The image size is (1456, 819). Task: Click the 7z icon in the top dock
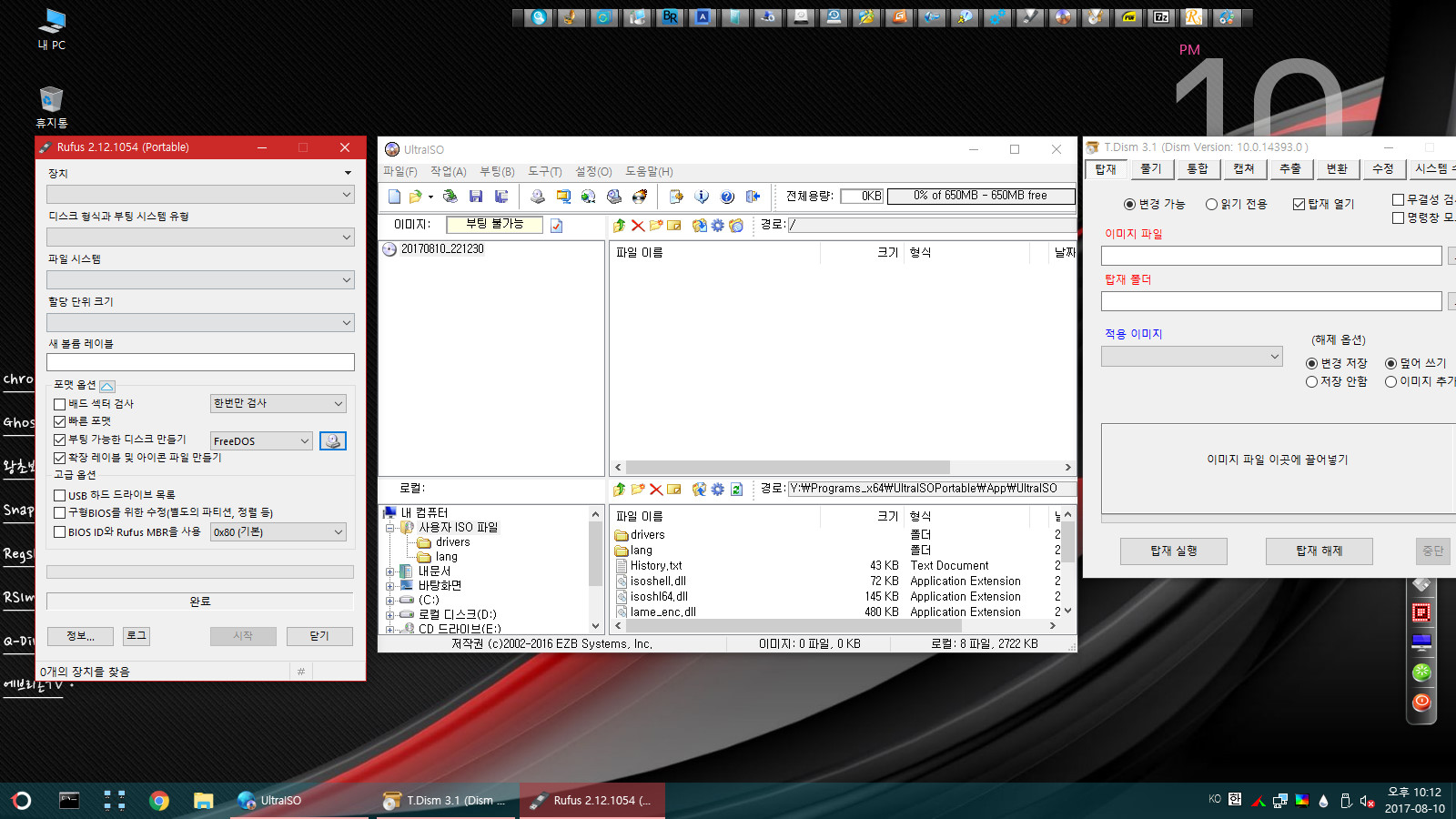click(1161, 17)
